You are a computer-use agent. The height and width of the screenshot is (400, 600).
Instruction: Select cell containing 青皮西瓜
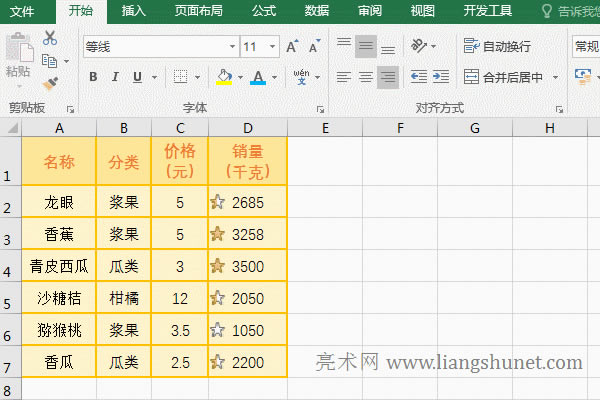59,266
